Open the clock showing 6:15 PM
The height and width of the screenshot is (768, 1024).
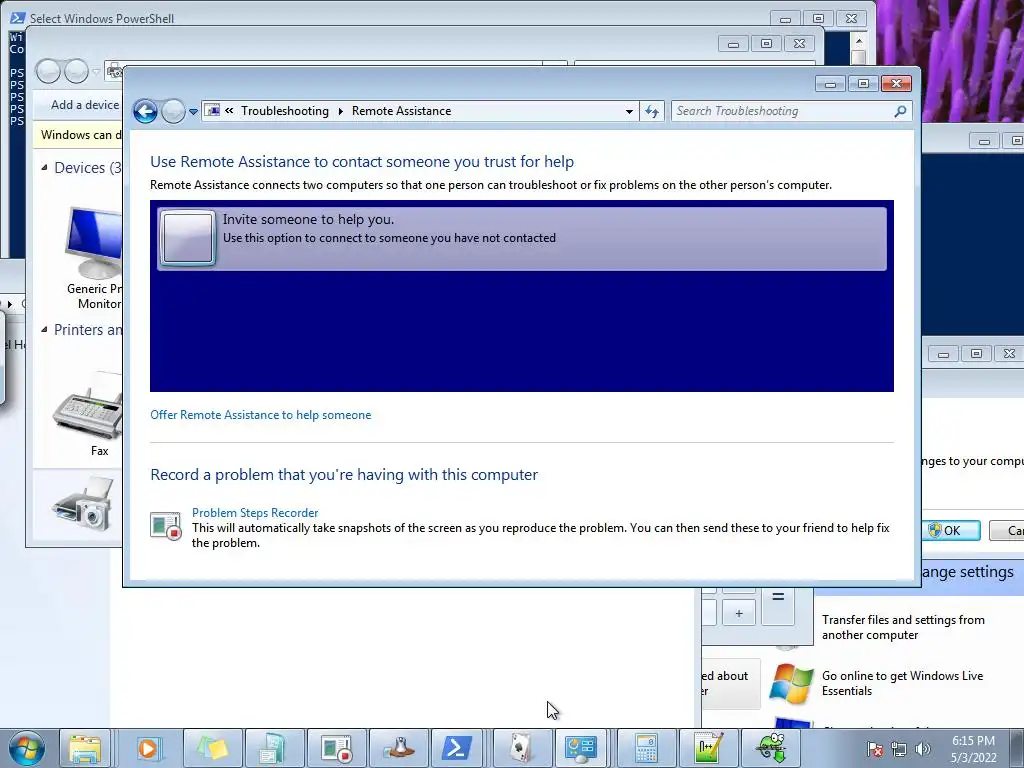[973, 749]
